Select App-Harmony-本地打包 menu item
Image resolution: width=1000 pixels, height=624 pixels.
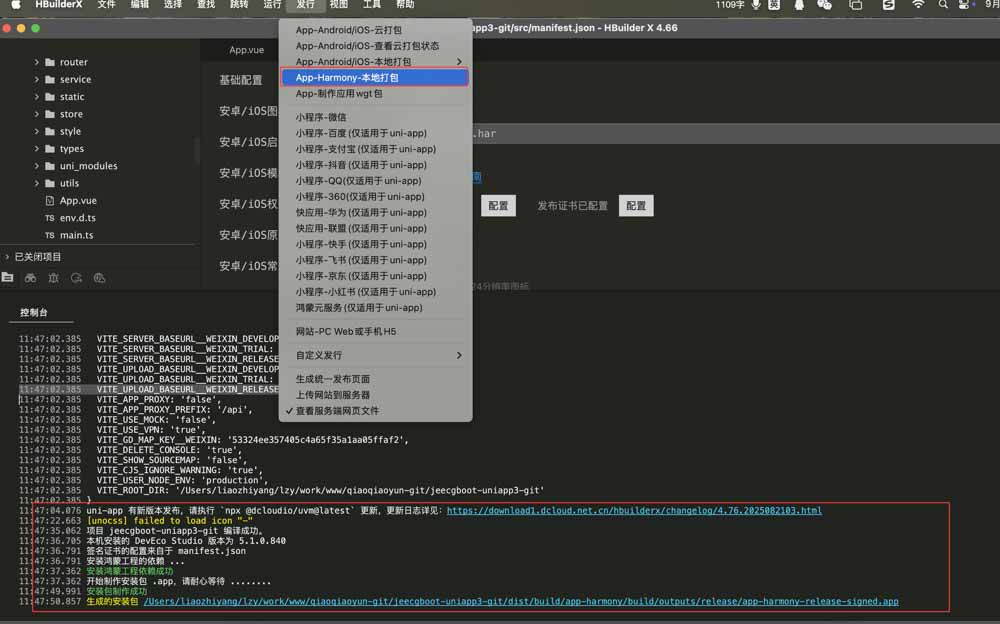pyautogui.click(x=374, y=77)
